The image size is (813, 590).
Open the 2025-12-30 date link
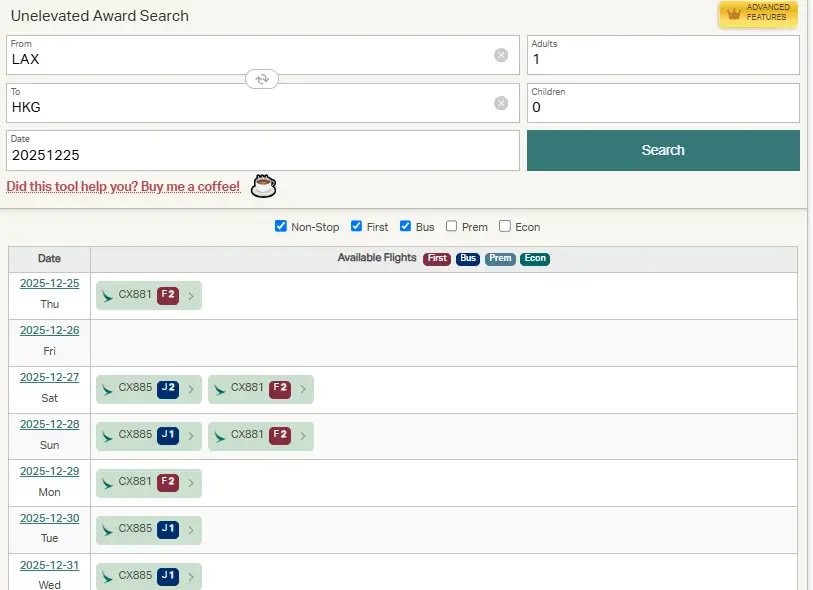point(50,518)
